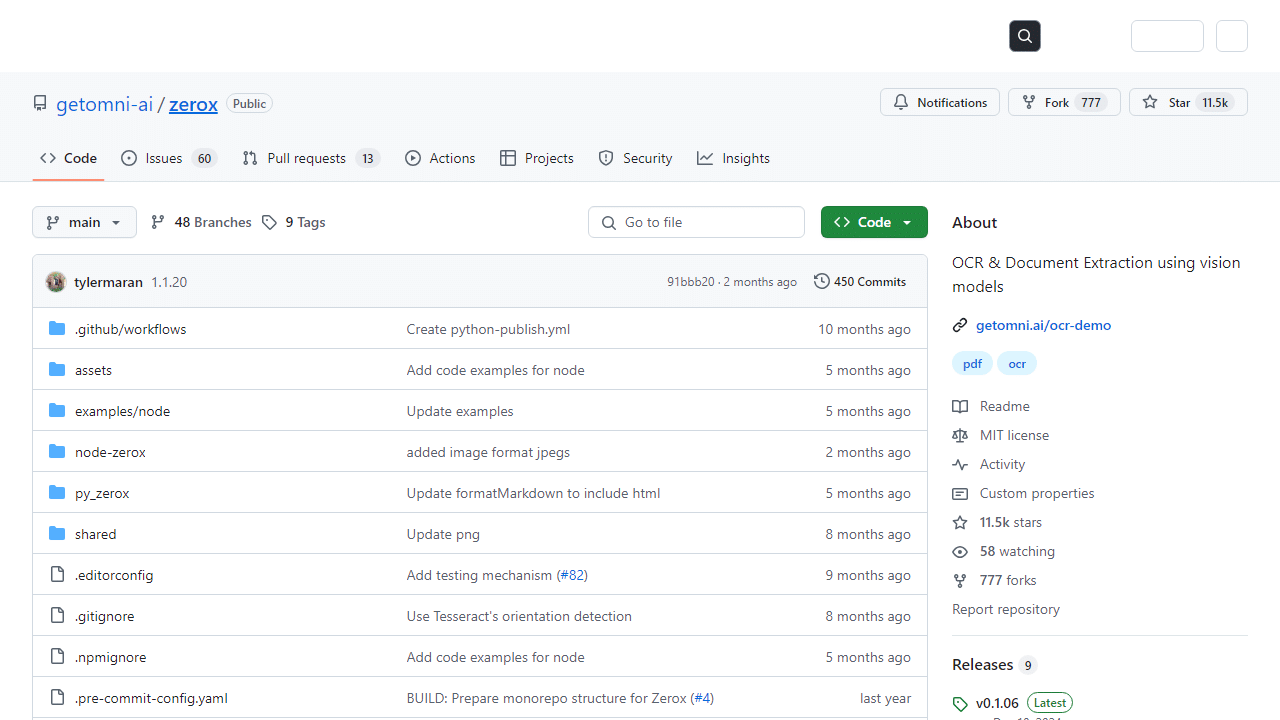The height and width of the screenshot is (720, 1280).
Task: Click file icon next to .editorconfig
Action: click(57, 575)
